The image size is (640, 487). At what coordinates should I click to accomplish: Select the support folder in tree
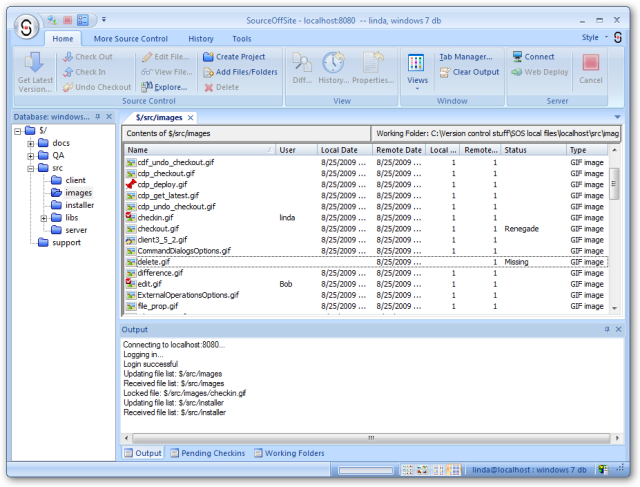click(60, 242)
